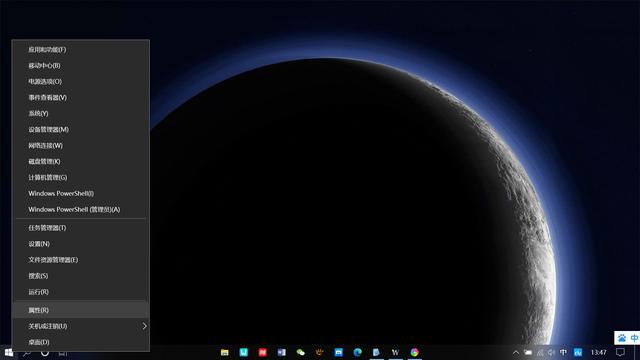Choose 搜索(S) menu entry
Viewport: 640px width, 360px height.
click(x=80, y=276)
